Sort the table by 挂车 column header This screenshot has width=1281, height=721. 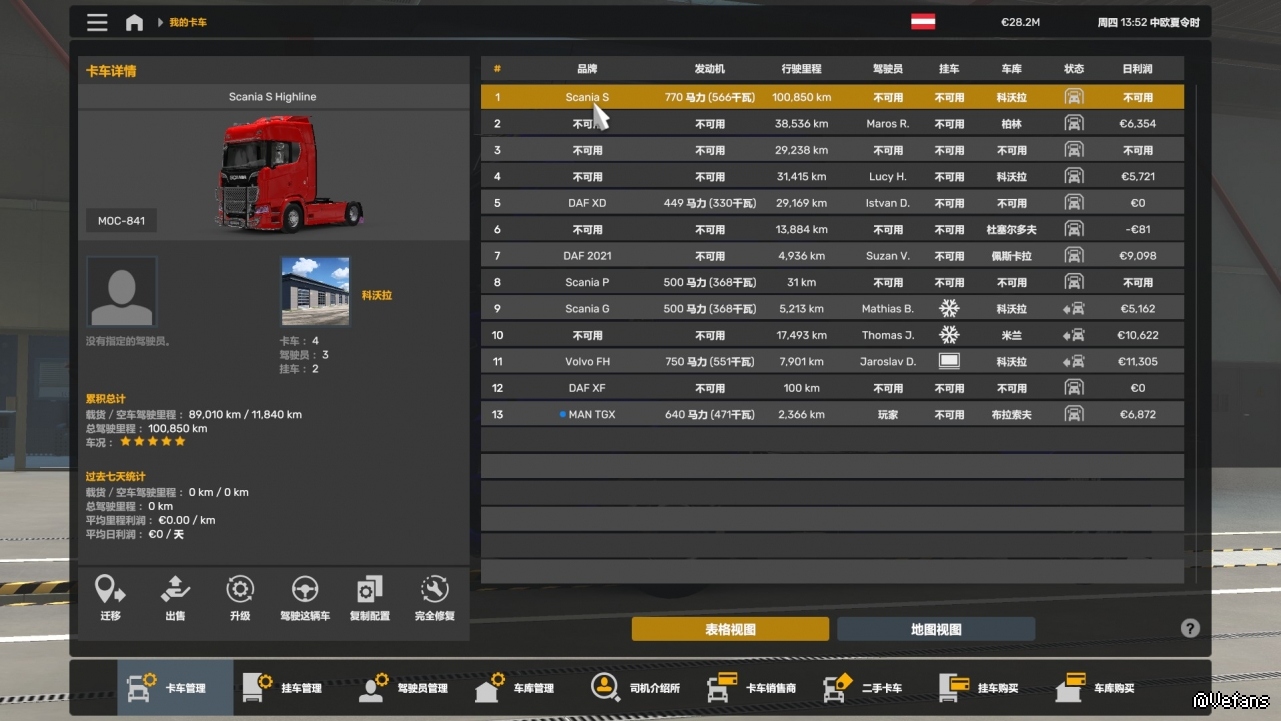949,69
